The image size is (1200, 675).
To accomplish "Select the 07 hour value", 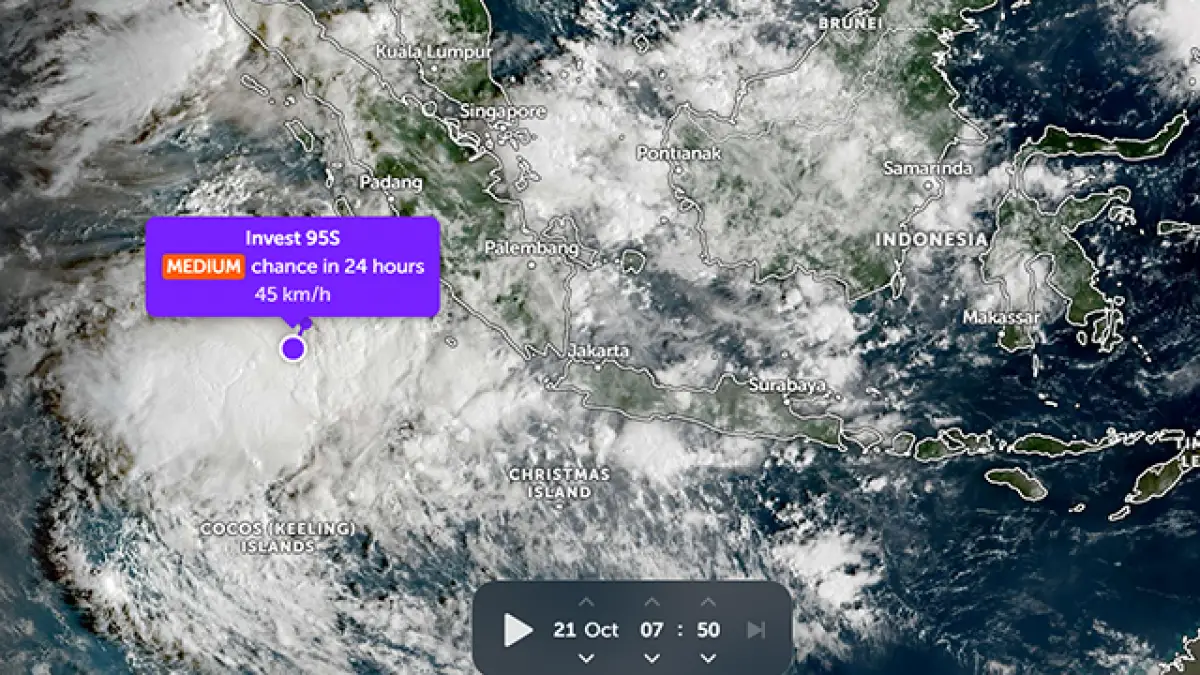I will coord(651,630).
